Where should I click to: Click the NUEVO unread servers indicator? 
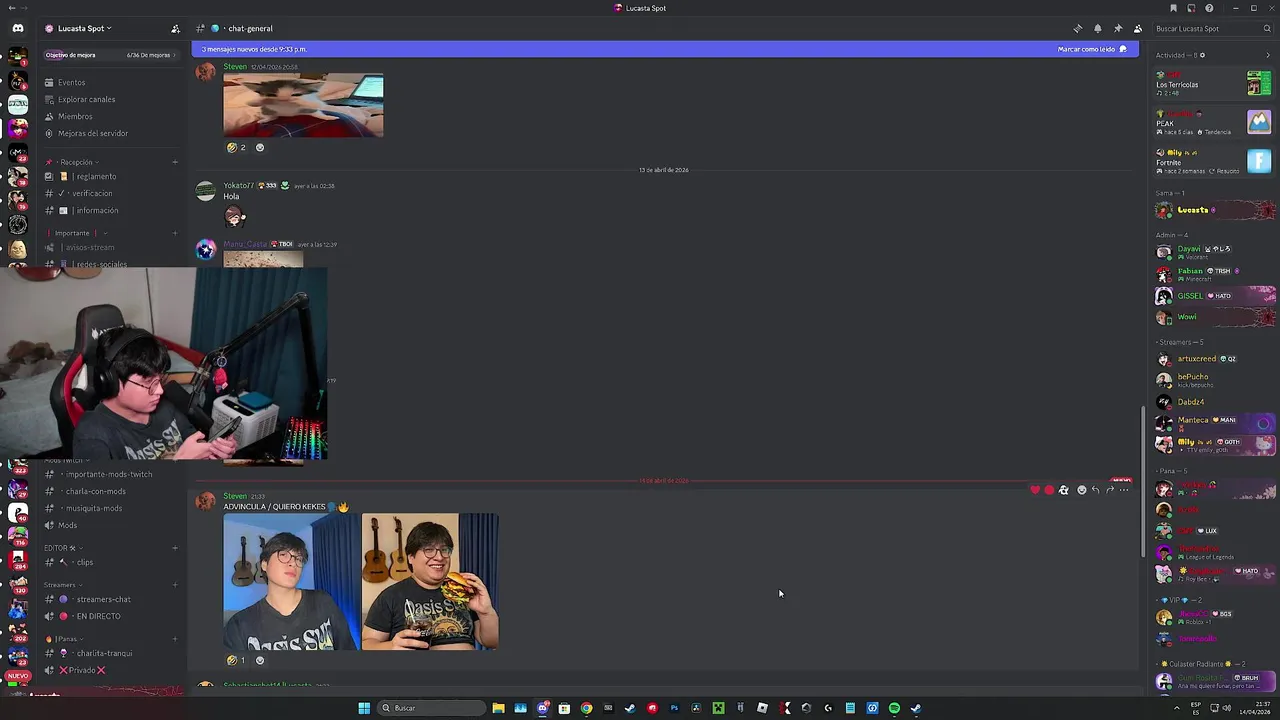(18, 676)
